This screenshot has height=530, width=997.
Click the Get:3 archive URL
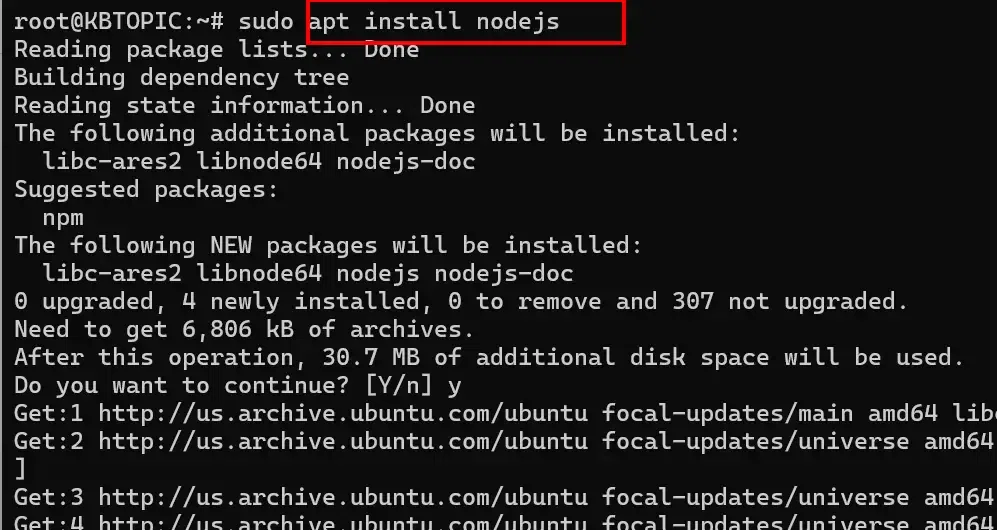point(343,498)
